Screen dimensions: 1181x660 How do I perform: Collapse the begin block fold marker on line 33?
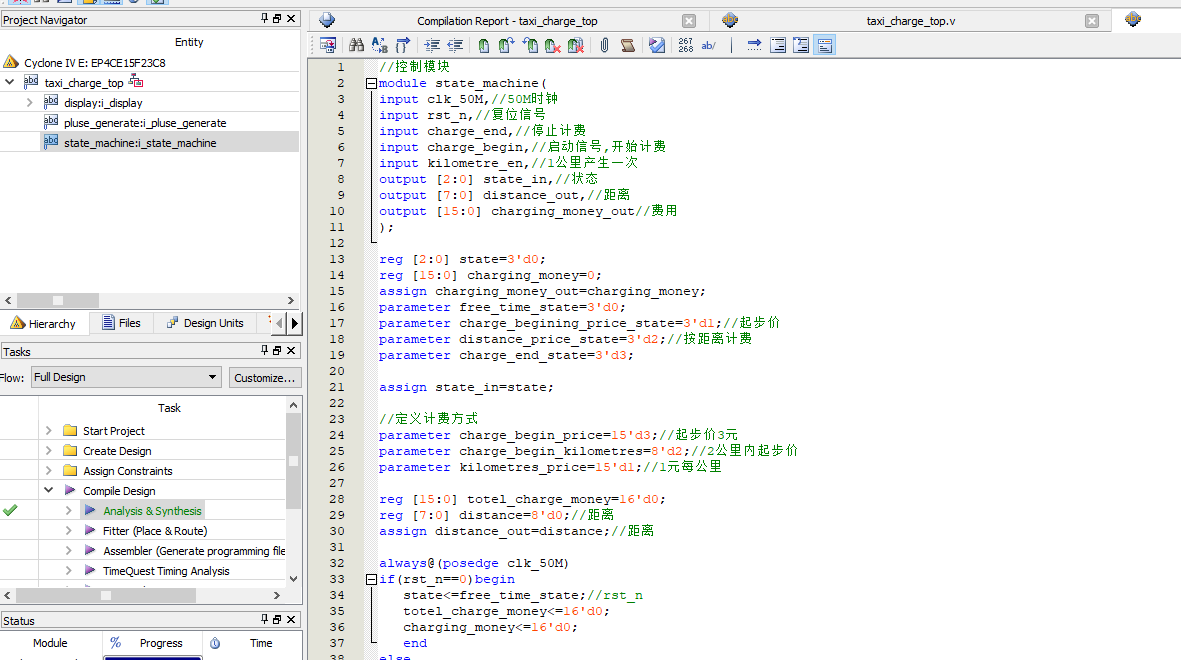coord(371,579)
